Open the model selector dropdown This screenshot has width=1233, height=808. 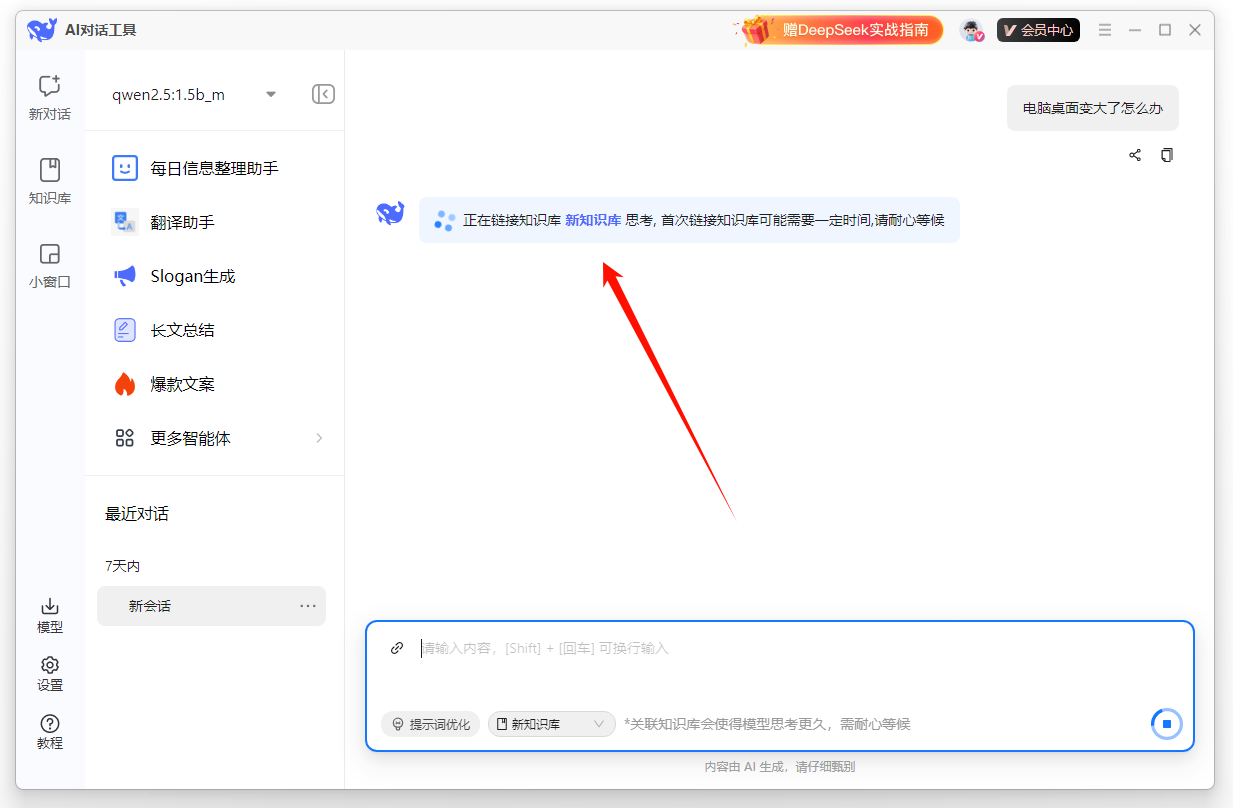pos(270,93)
